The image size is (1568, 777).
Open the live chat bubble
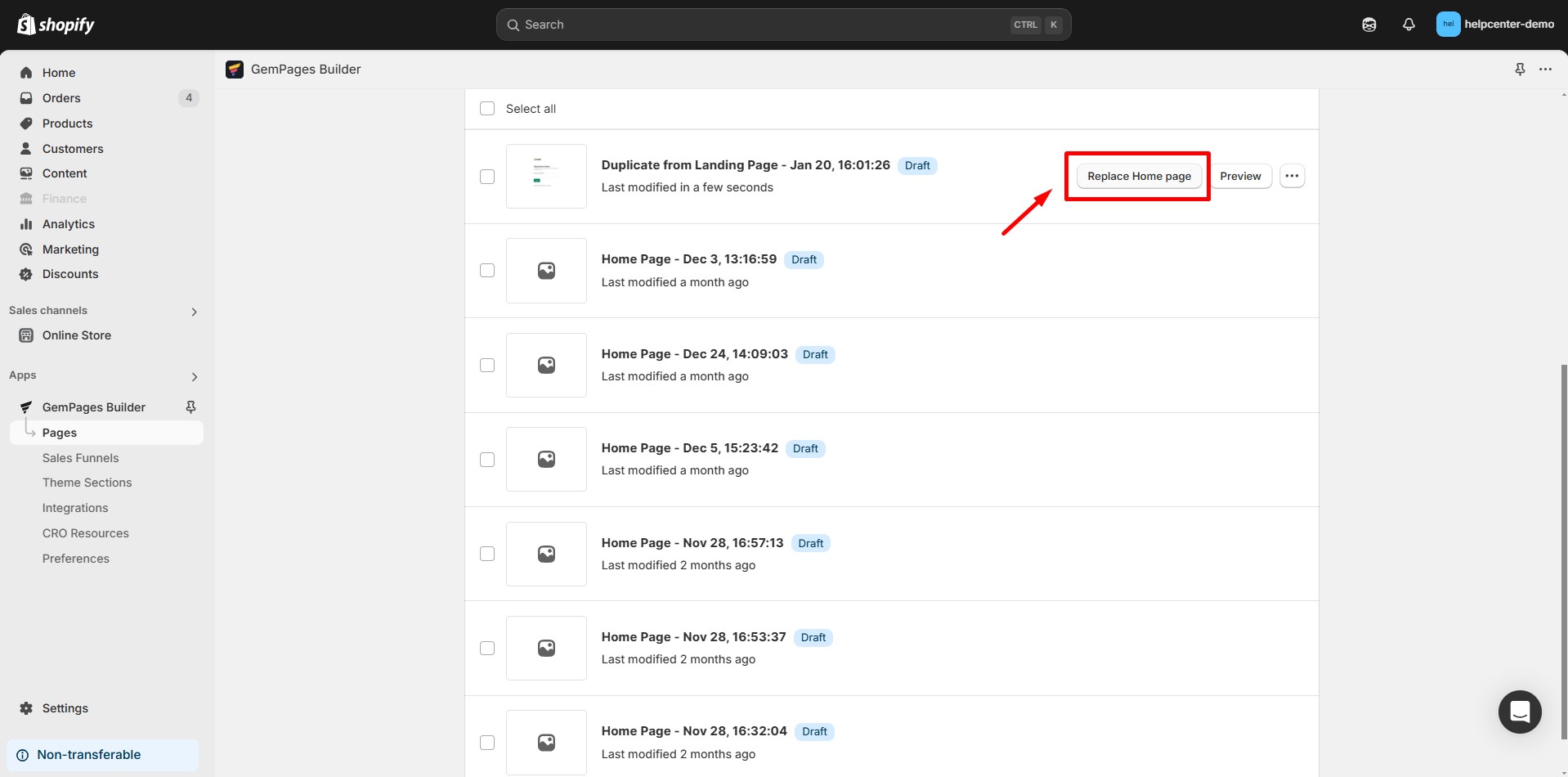click(x=1519, y=712)
